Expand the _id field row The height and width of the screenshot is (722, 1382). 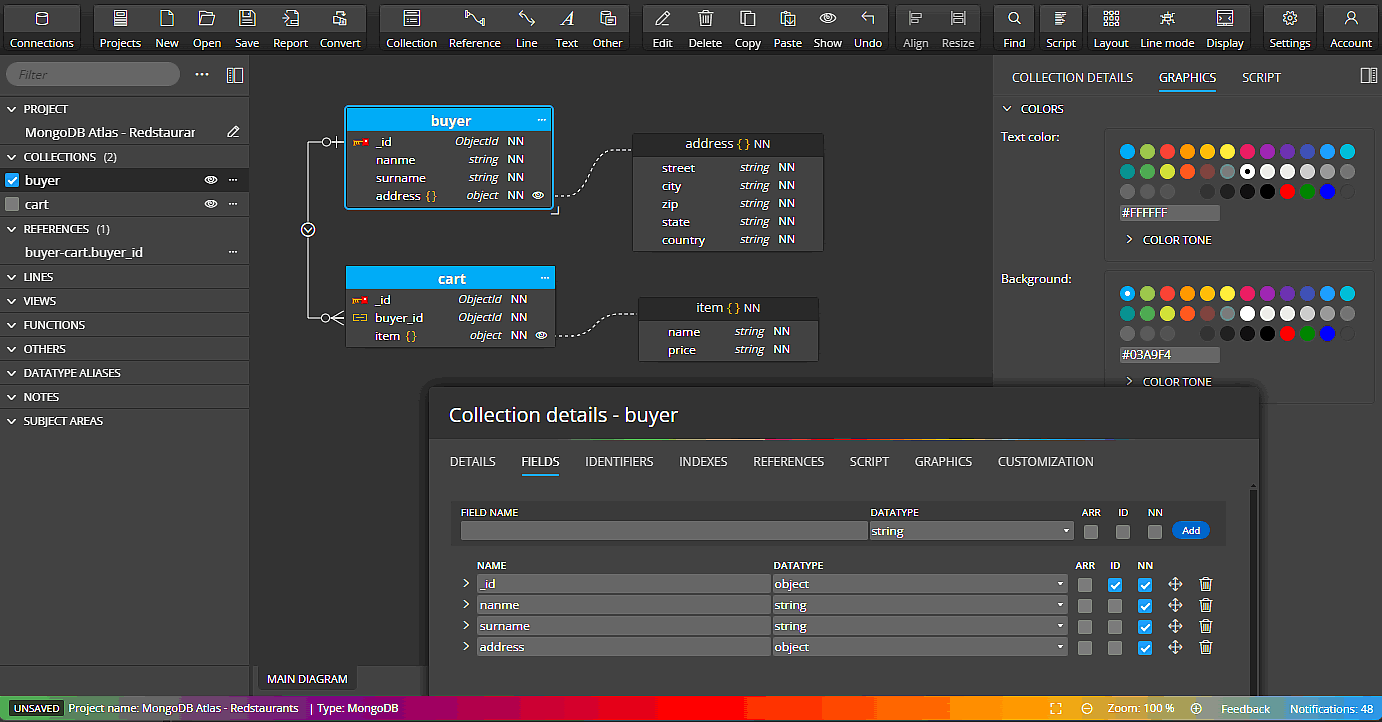click(x=466, y=584)
